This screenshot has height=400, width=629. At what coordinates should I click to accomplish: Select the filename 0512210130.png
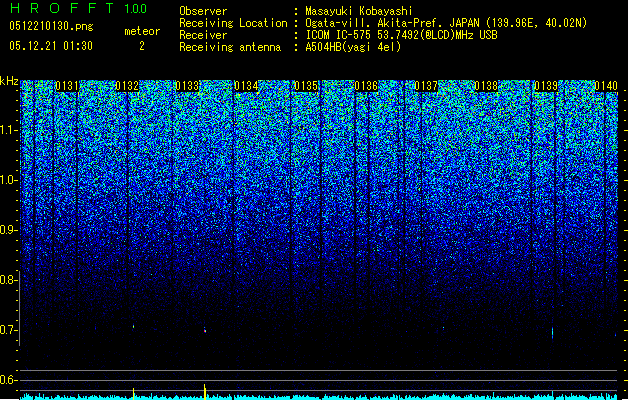[x=51, y=26]
